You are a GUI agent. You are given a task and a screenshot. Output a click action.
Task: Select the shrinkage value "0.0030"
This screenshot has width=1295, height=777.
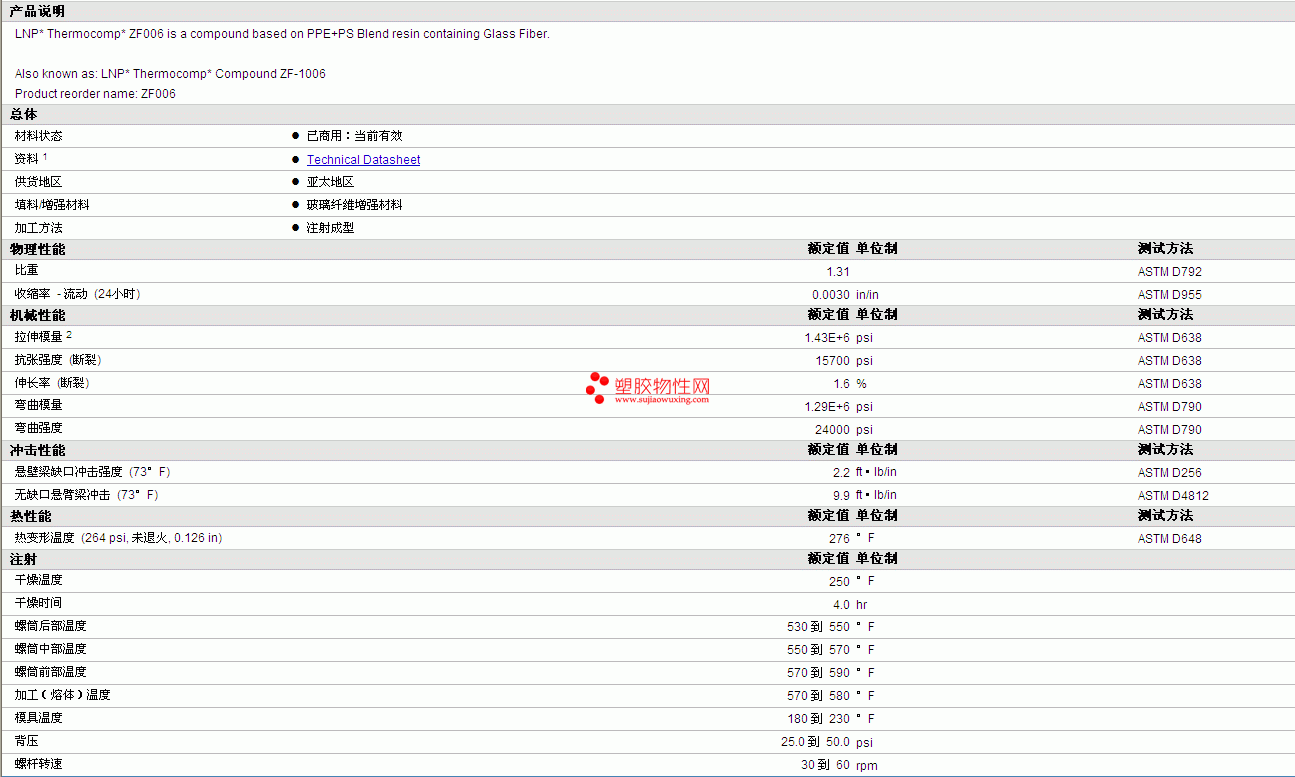831,295
